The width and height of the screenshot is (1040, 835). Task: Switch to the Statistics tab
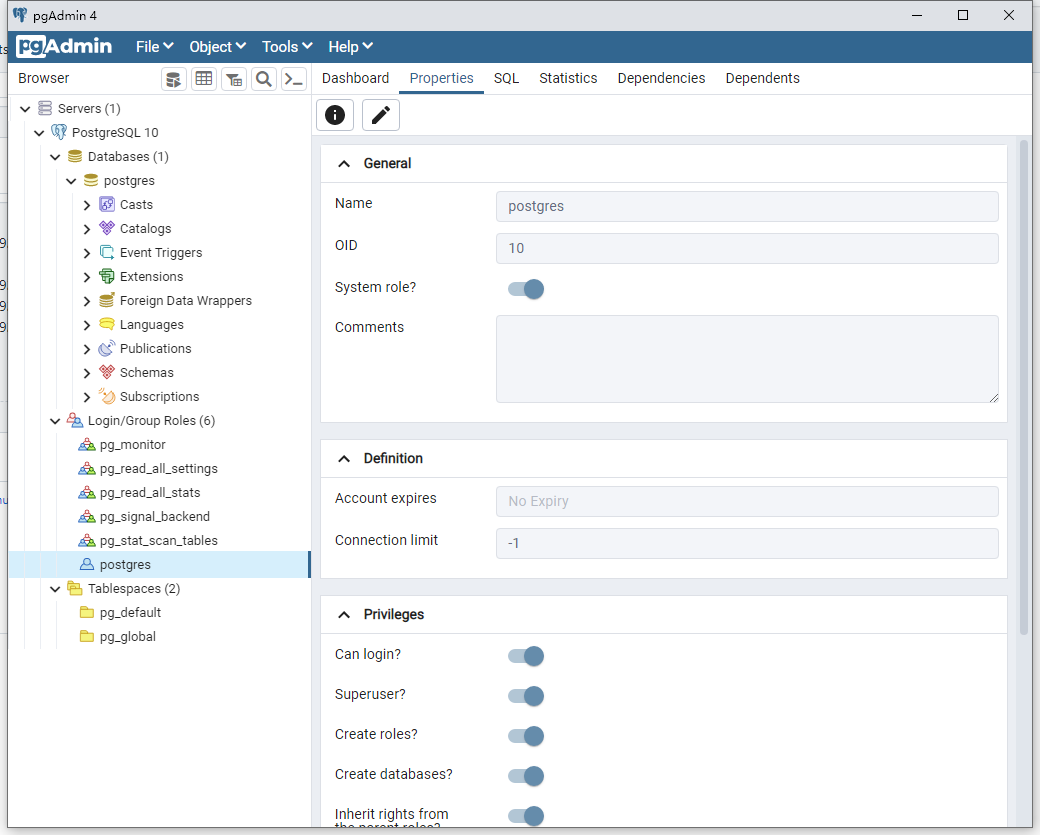tap(568, 78)
